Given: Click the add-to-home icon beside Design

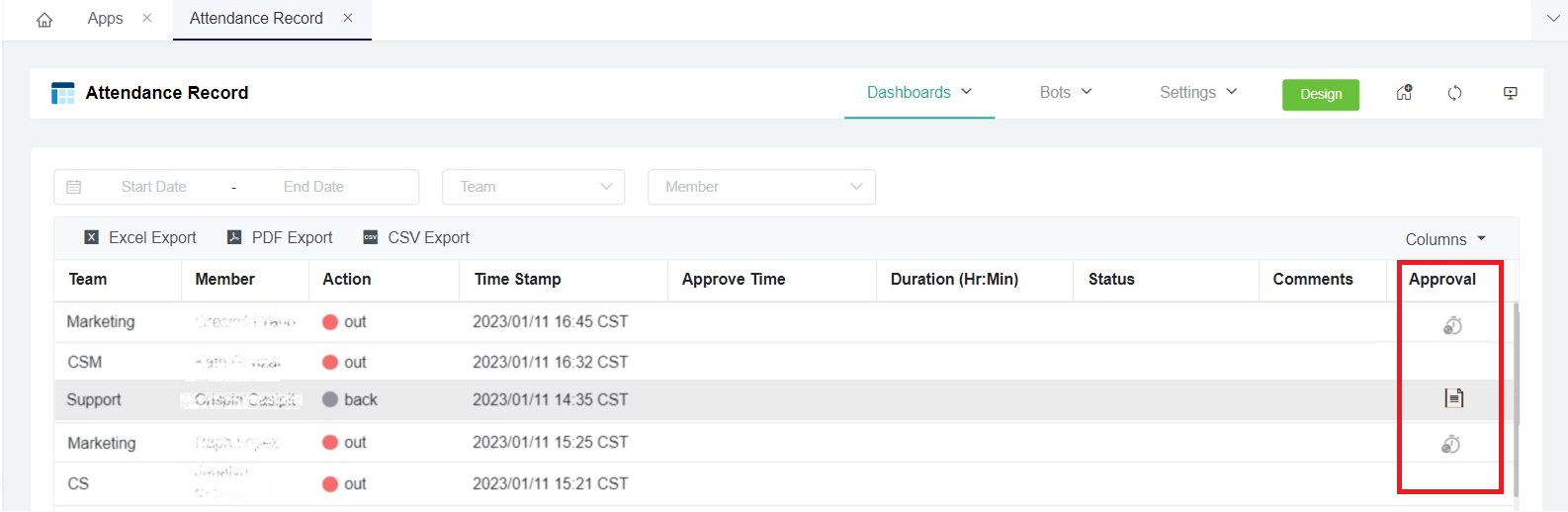Looking at the screenshot, I should [1404, 93].
